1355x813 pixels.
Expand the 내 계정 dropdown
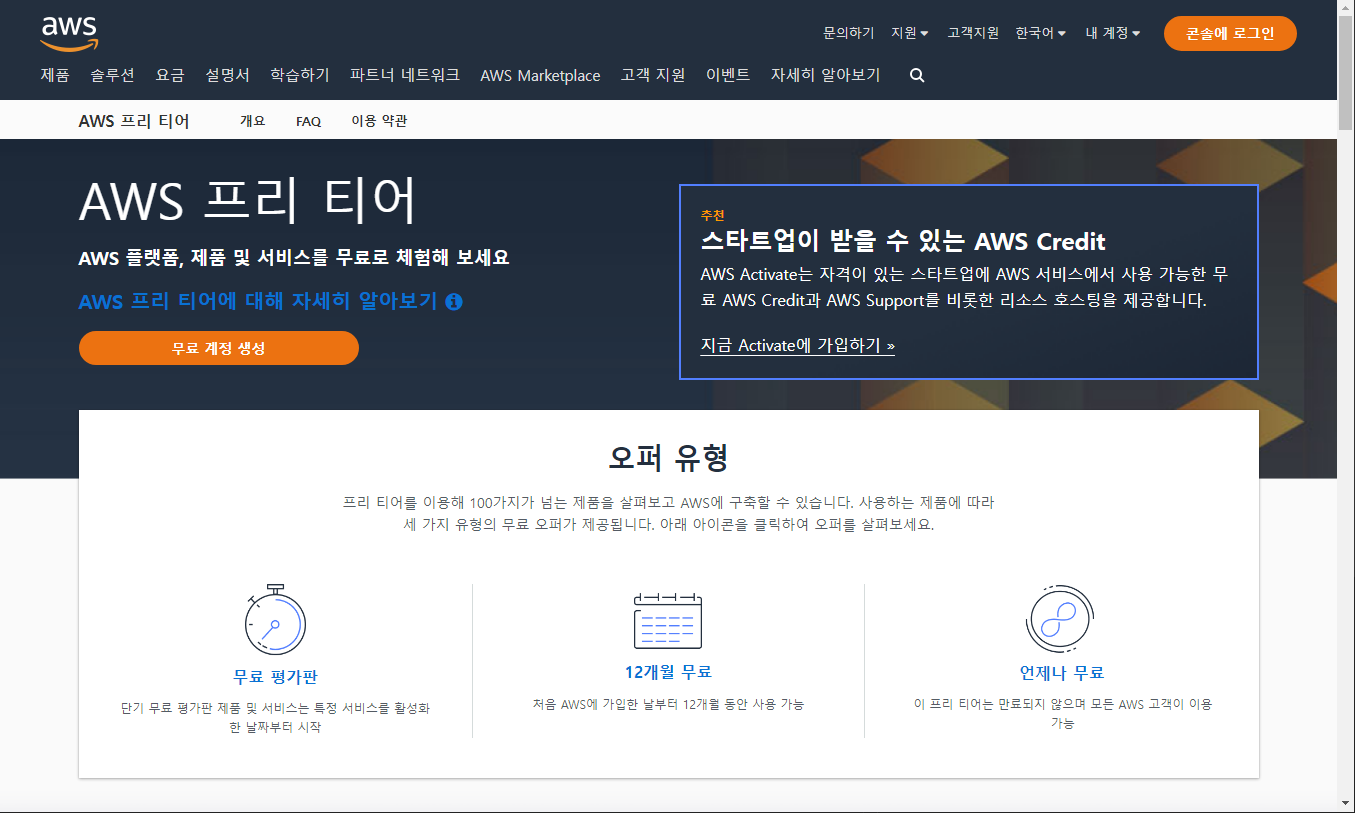click(x=1113, y=33)
